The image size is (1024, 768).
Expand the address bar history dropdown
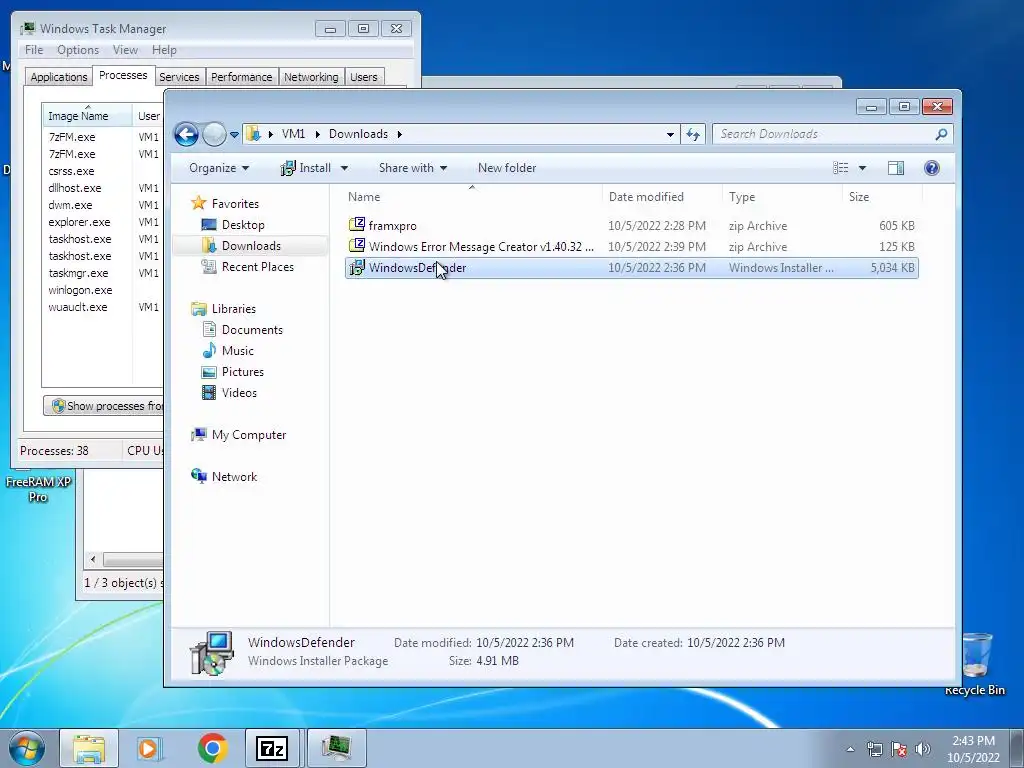[x=670, y=135]
